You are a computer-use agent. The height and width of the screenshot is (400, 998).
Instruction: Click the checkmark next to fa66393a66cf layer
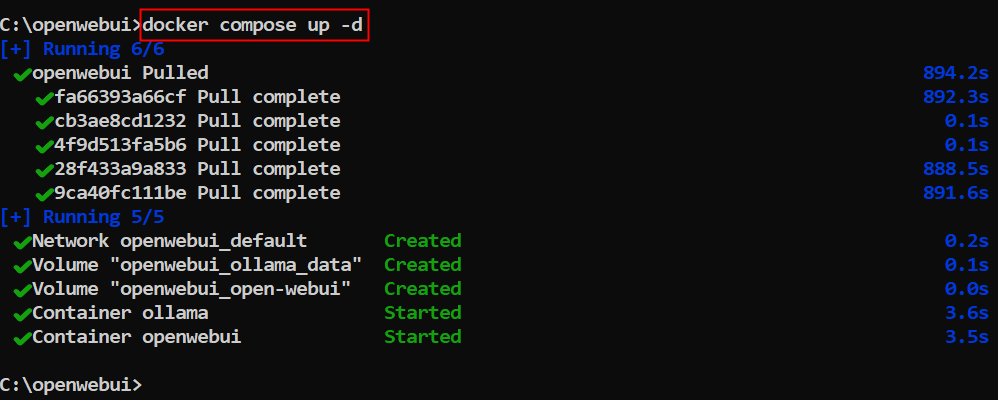point(43,98)
